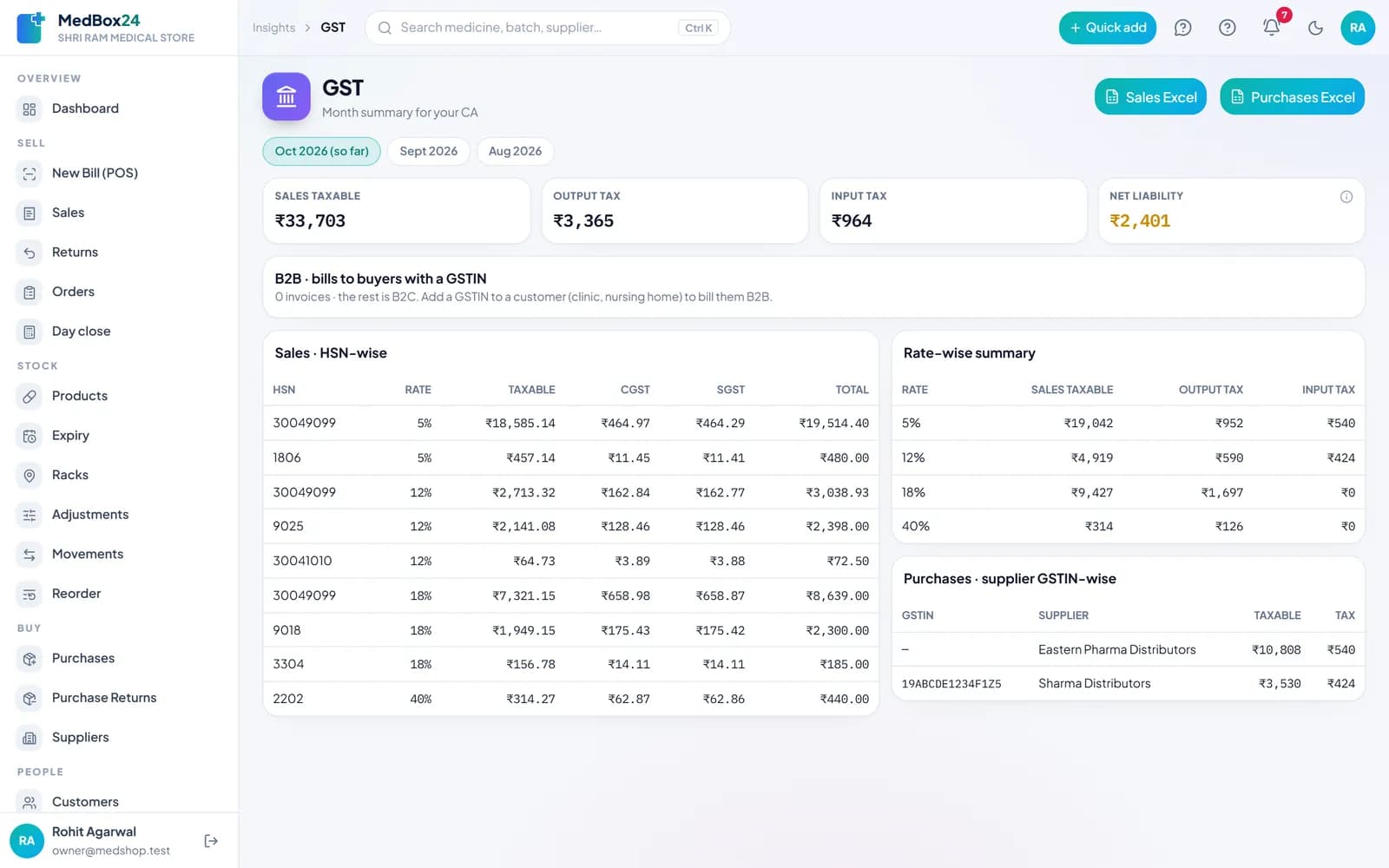Screen dimensions: 1389x868
Task: Open the Purchase Returns box icon
Action: point(30,699)
